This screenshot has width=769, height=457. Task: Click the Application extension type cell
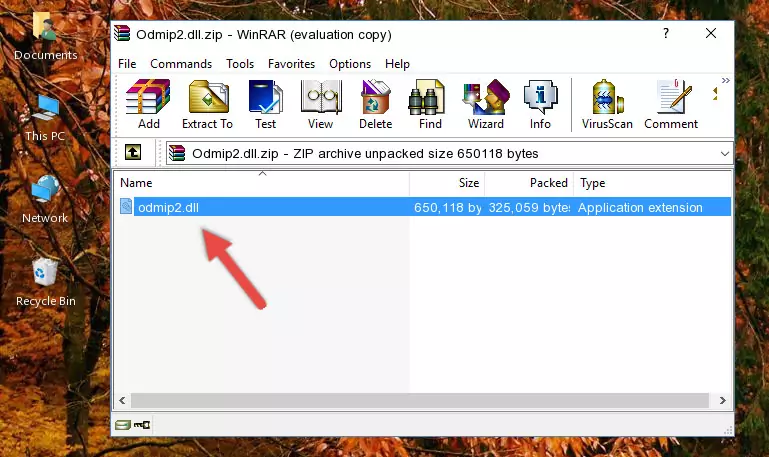(640, 207)
